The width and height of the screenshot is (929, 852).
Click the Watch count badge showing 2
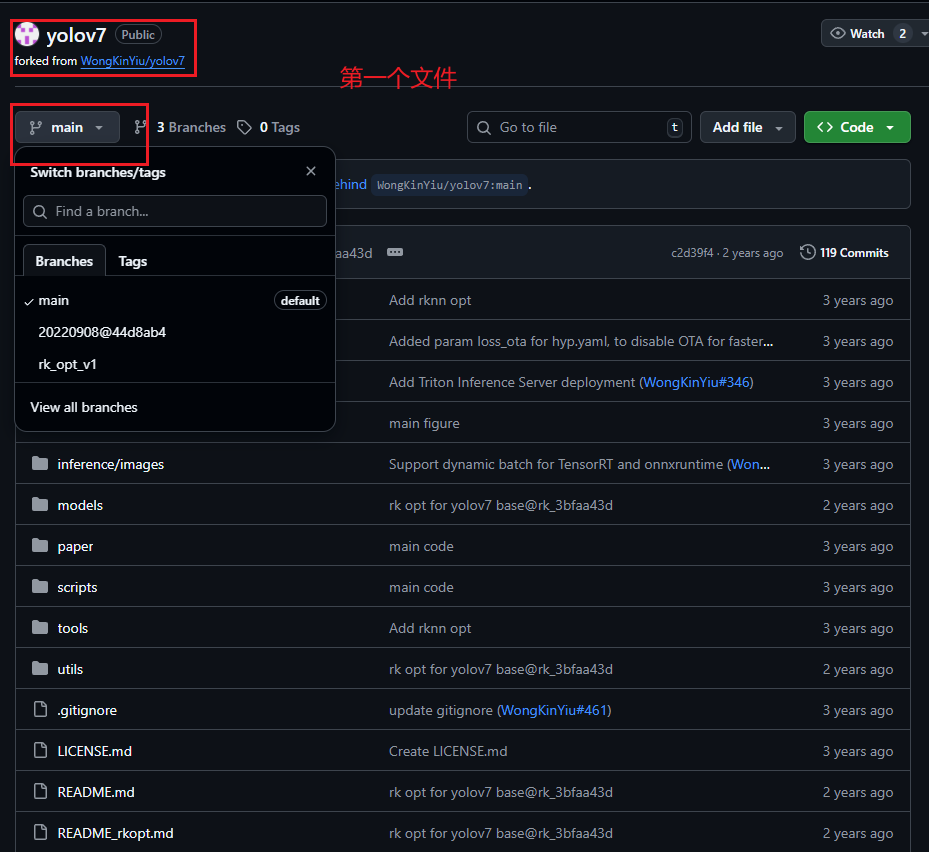click(902, 34)
